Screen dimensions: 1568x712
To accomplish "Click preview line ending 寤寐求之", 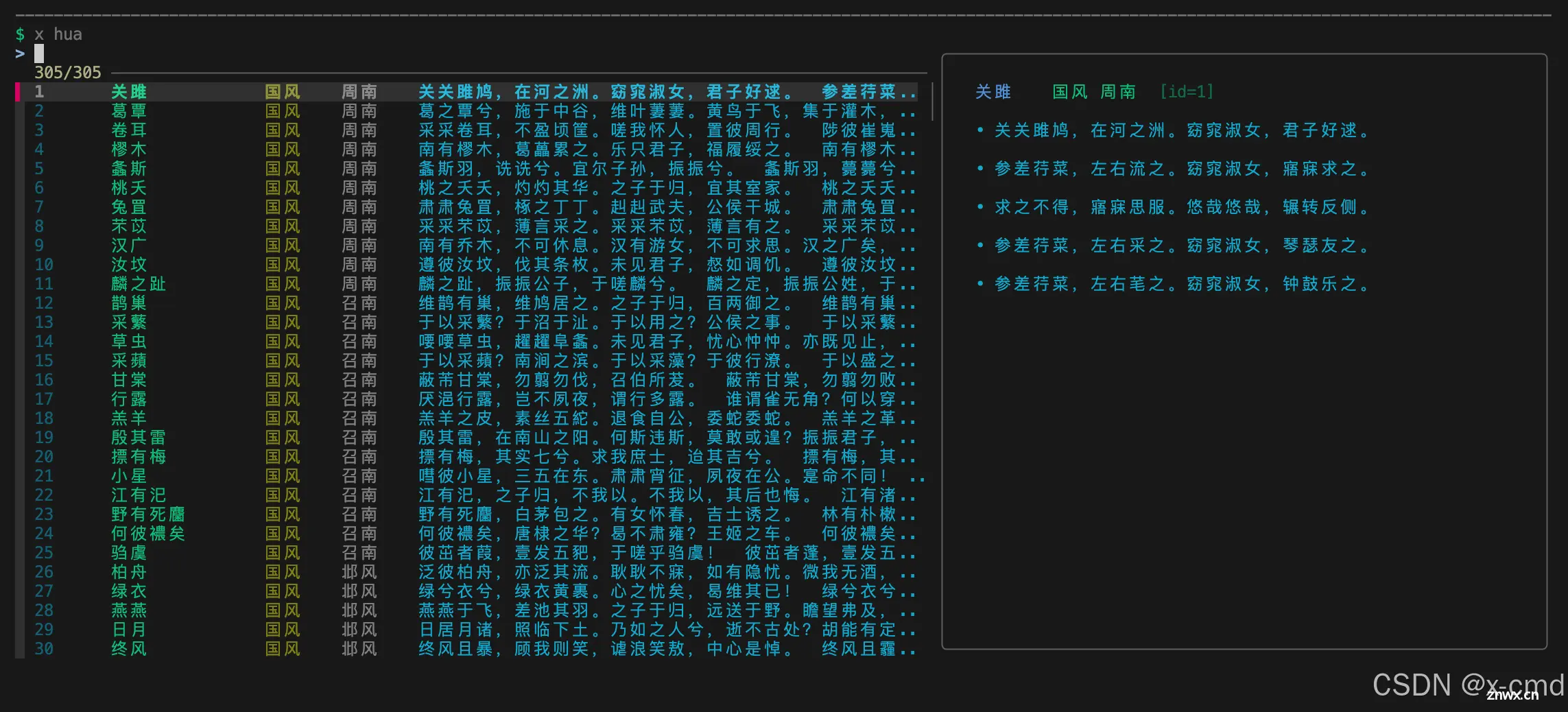I will 1181,169.
